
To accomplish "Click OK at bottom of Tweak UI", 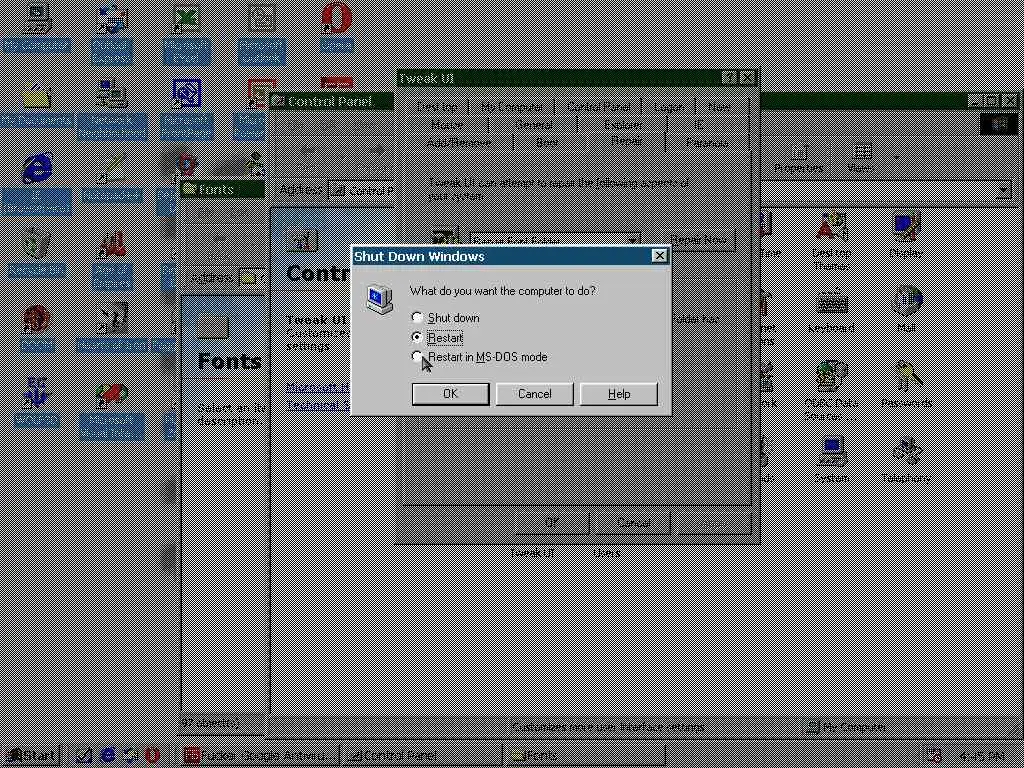I will coord(552,522).
